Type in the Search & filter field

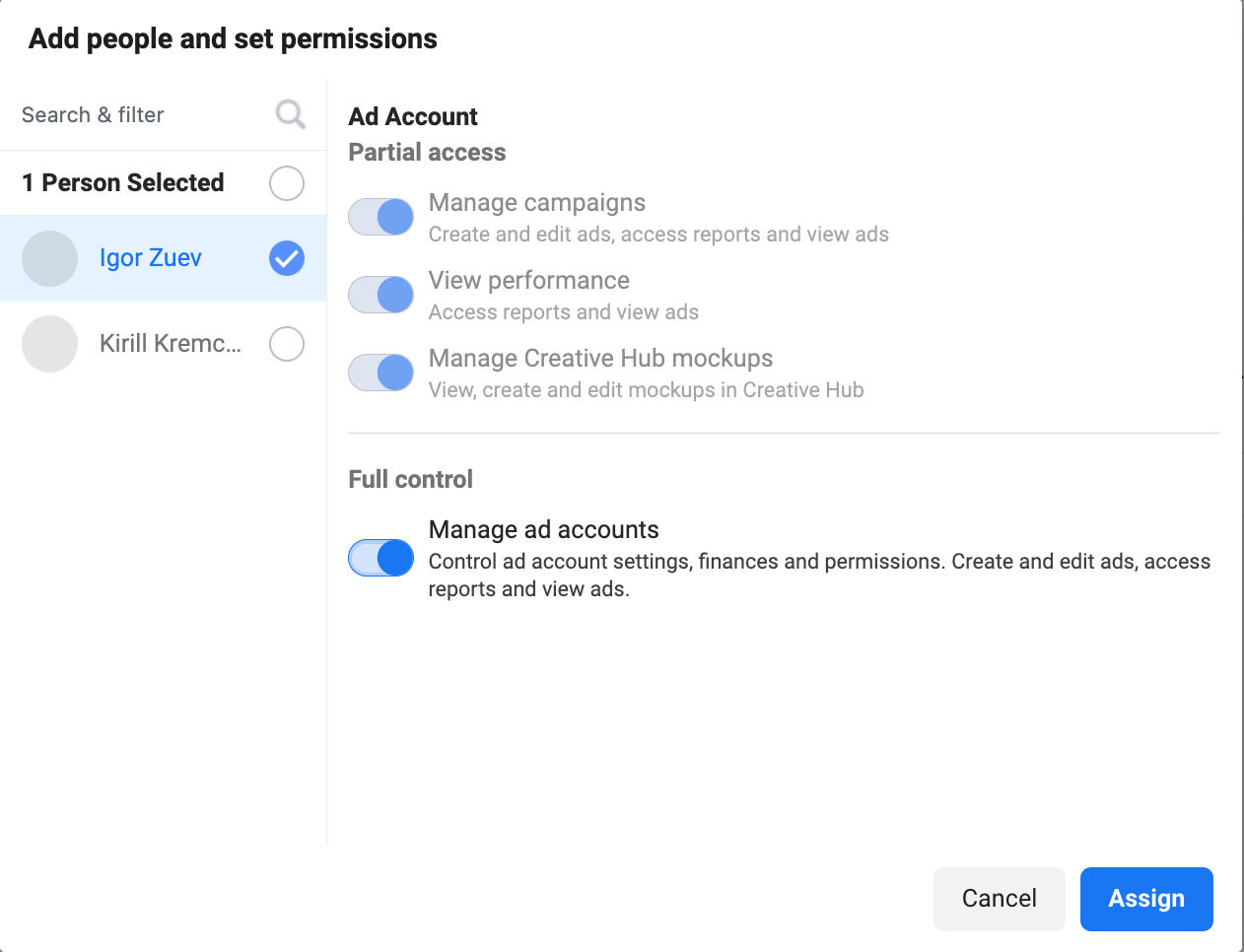(x=138, y=115)
